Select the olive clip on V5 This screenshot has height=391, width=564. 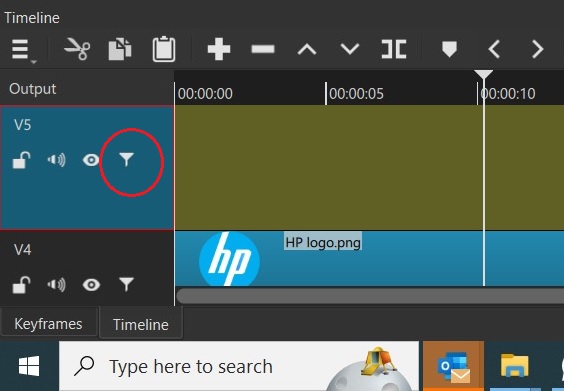369,167
